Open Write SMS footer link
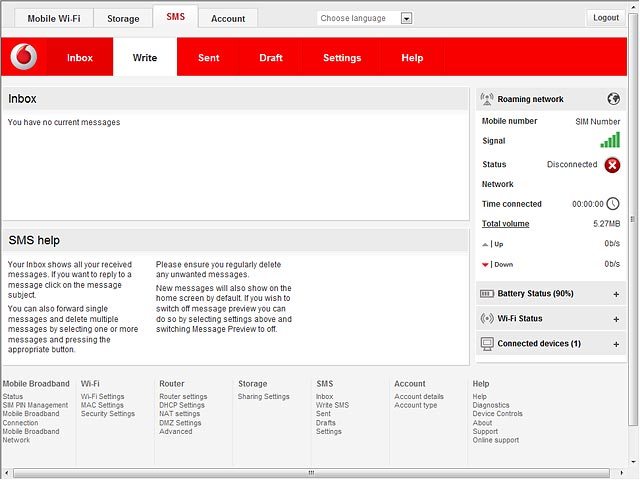This screenshot has height=480, width=640. tap(332, 405)
